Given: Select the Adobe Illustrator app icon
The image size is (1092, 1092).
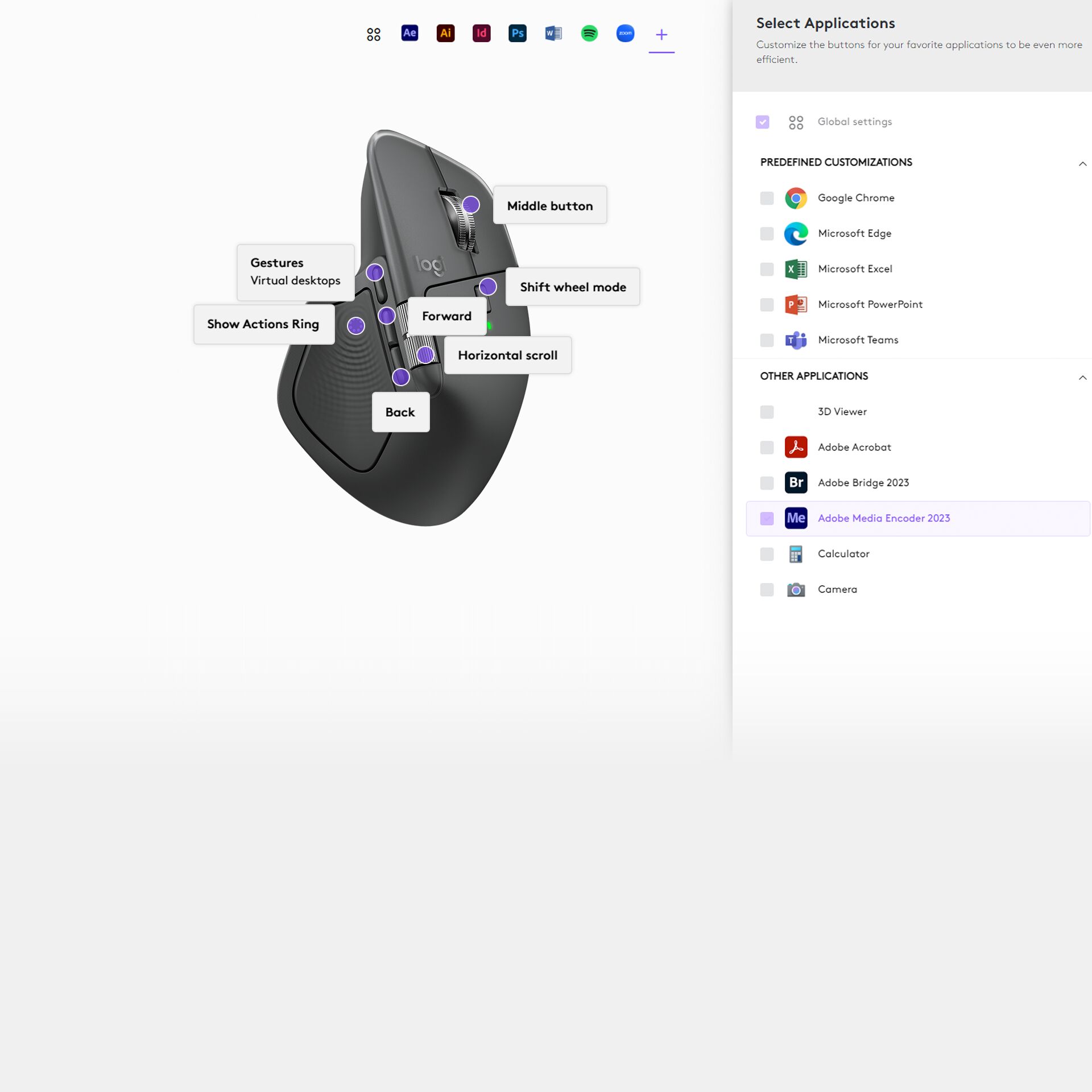Looking at the screenshot, I should pos(445,34).
